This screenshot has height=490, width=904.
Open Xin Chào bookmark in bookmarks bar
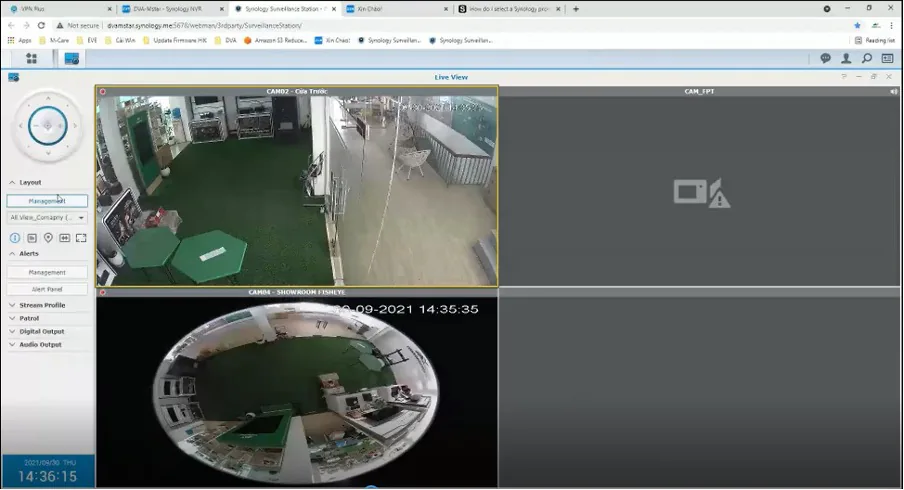click(x=333, y=40)
